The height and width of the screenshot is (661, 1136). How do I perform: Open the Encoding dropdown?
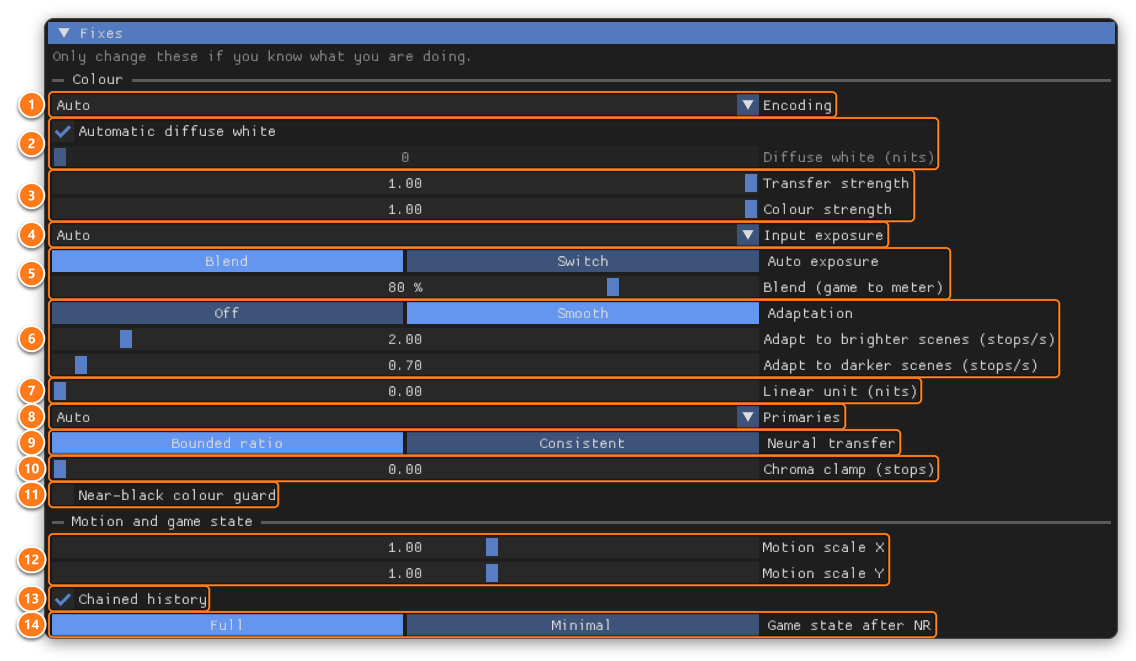tap(405, 105)
